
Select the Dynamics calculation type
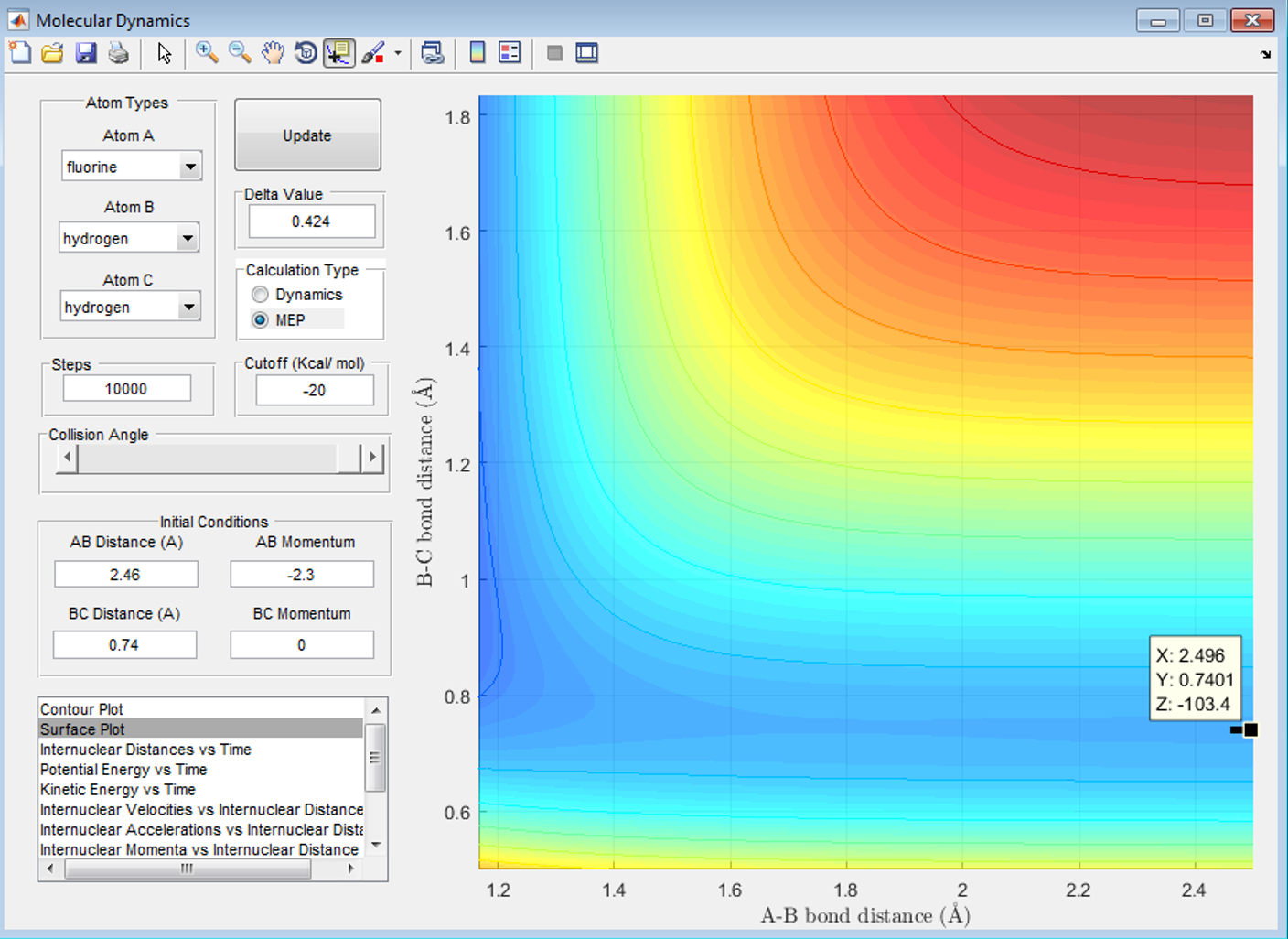point(261,295)
